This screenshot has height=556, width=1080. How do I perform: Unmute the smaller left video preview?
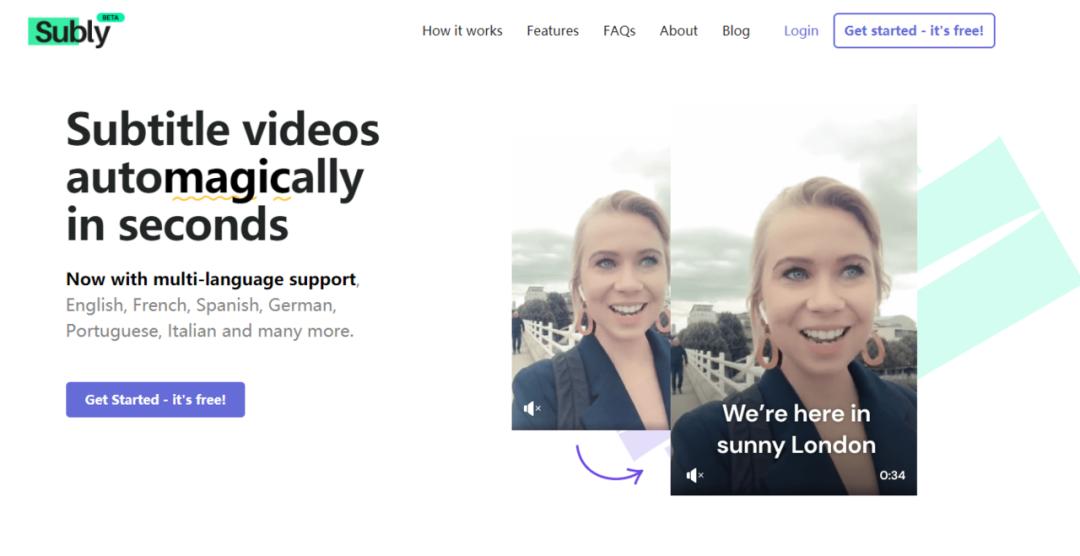[532, 409]
